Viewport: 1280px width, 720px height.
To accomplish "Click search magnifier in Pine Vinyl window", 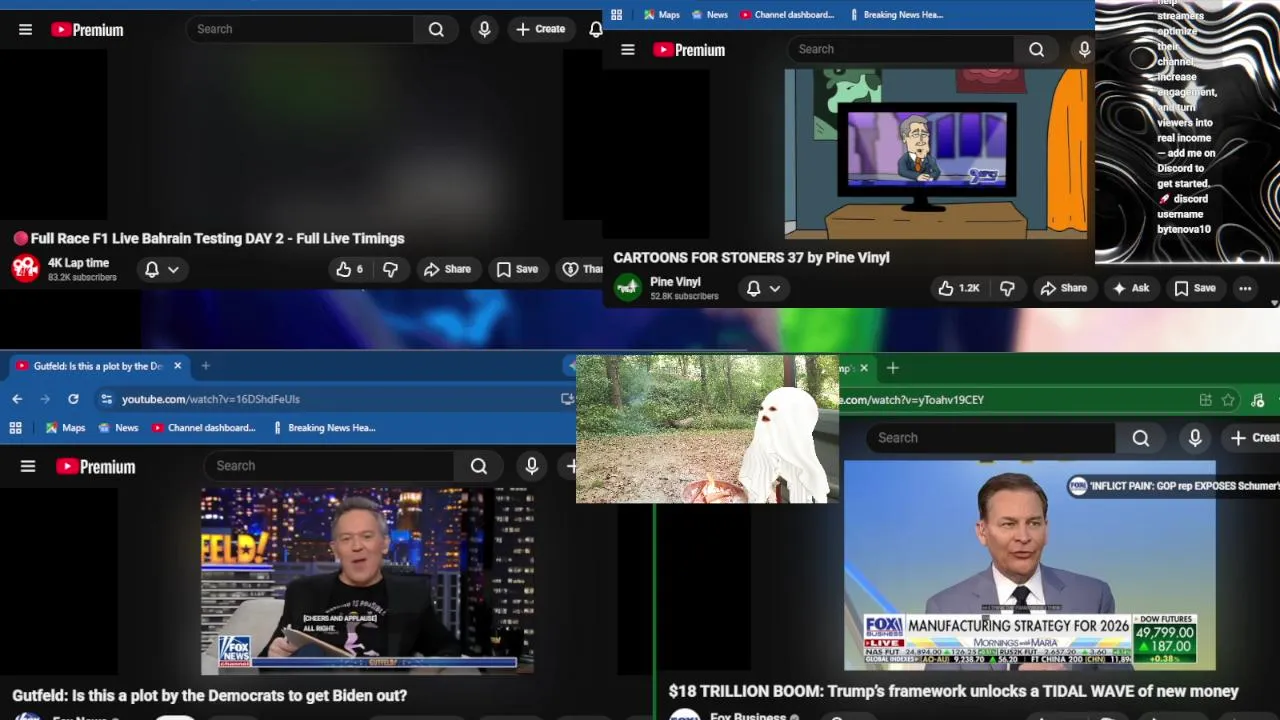I will [1037, 49].
